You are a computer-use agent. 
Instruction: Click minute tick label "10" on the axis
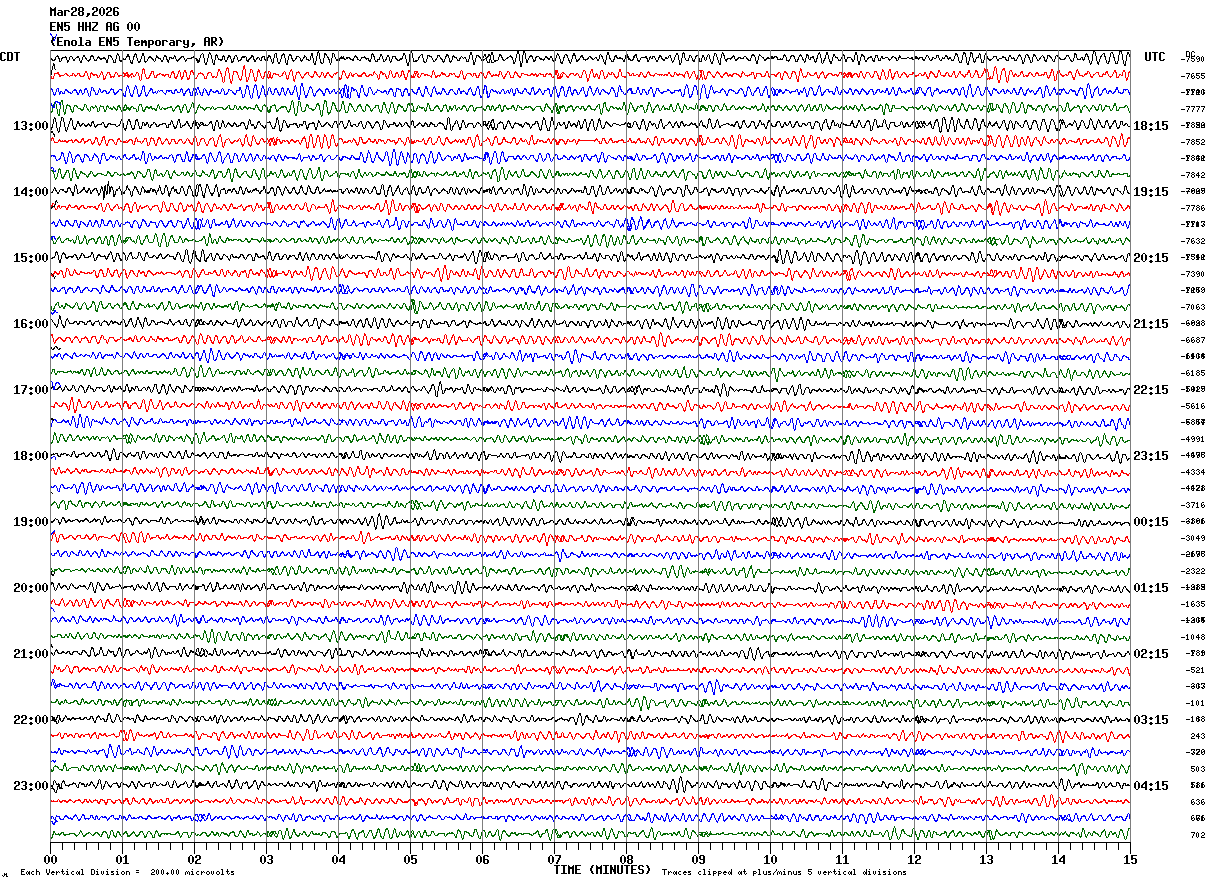point(770,859)
